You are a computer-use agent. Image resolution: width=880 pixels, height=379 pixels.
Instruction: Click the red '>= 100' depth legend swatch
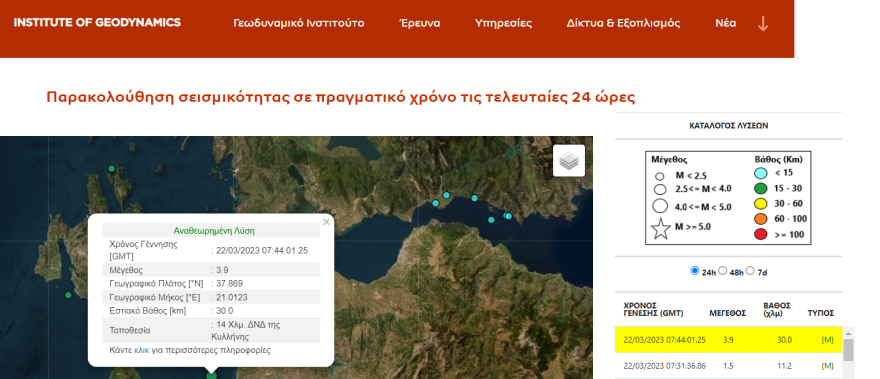click(761, 235)
